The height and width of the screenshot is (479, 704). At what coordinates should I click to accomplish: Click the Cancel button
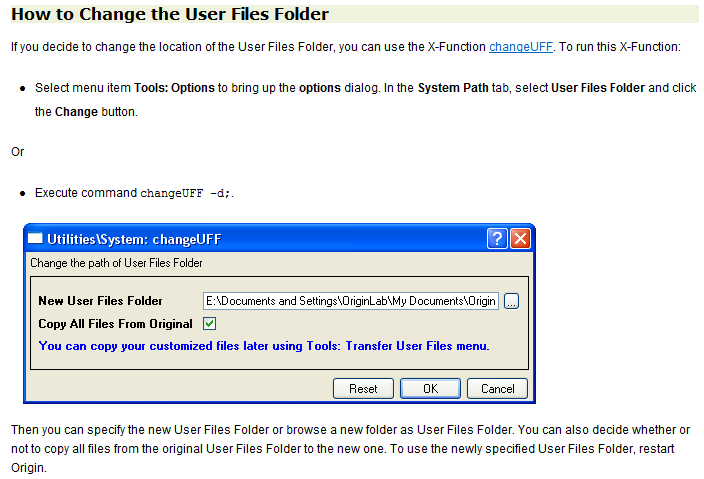pyautogui.click(x=497, y=388)
